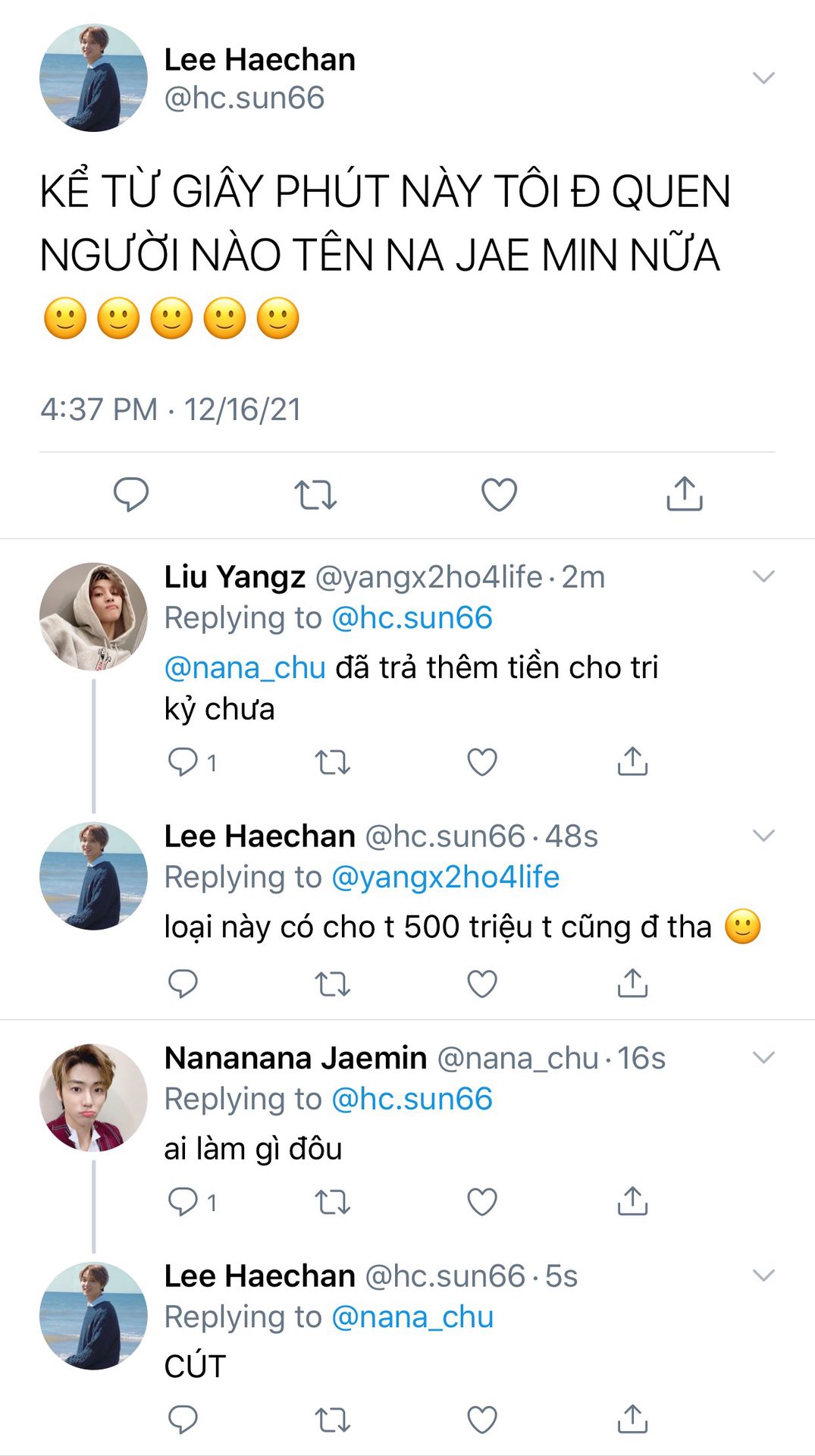Open replies on Liu Yangz's tweet
815x1456 pixels.
[183, 761]
